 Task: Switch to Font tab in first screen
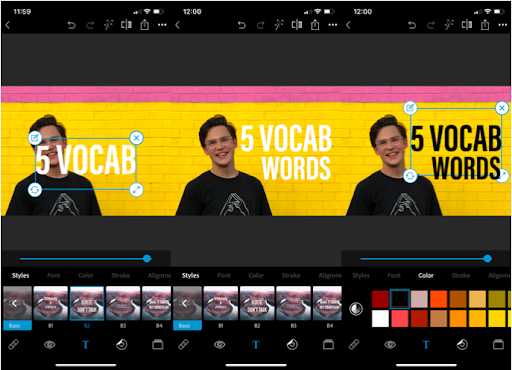pyautogui.click(x=53, y=276)
